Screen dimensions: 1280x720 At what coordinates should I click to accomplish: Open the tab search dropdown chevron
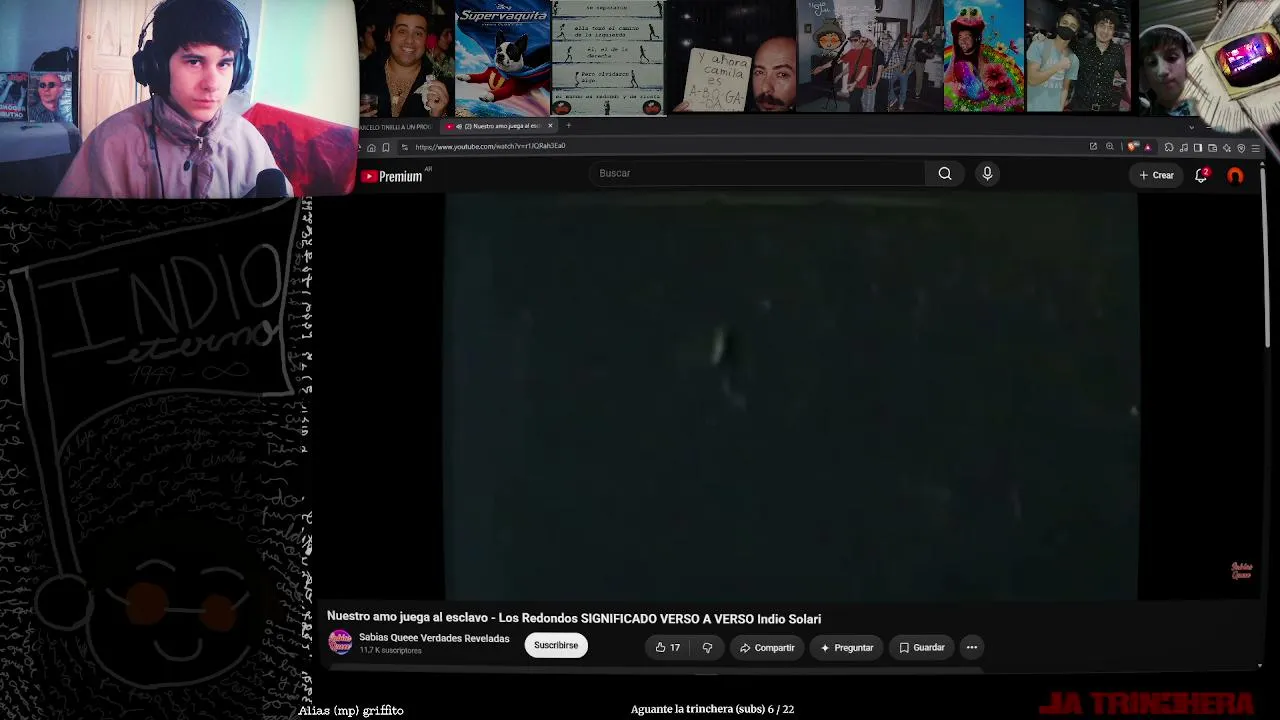(x=1191, y=127)
